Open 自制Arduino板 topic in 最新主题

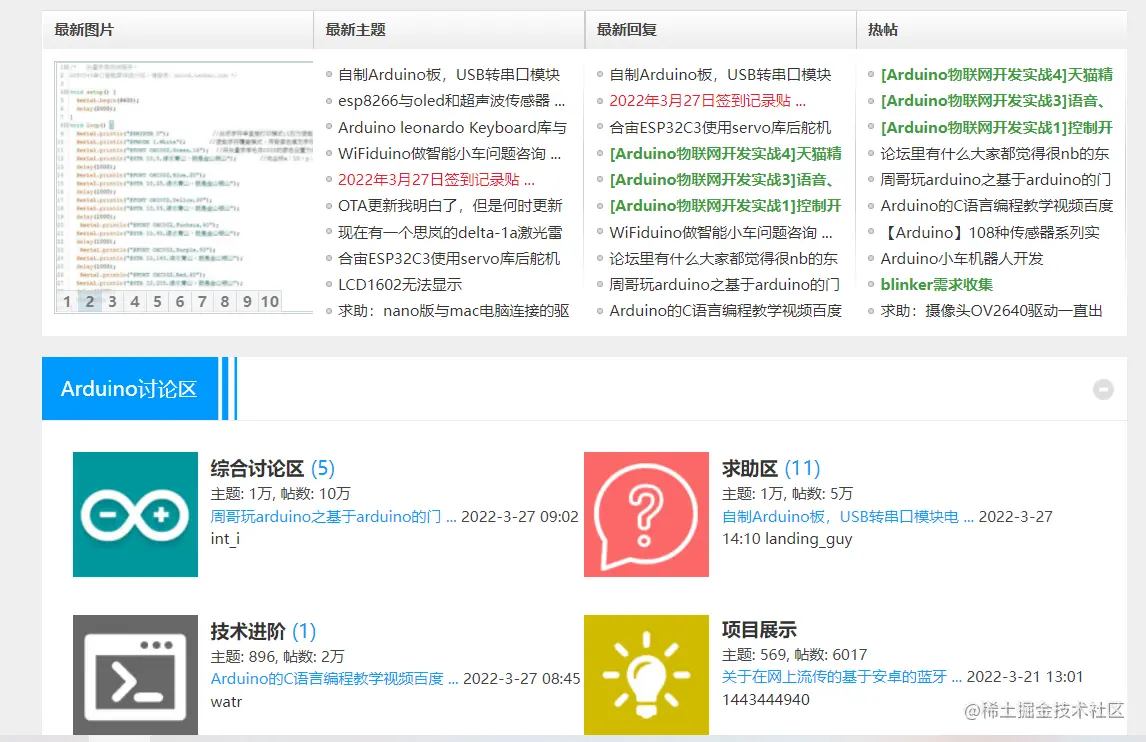tap(449, 75)
